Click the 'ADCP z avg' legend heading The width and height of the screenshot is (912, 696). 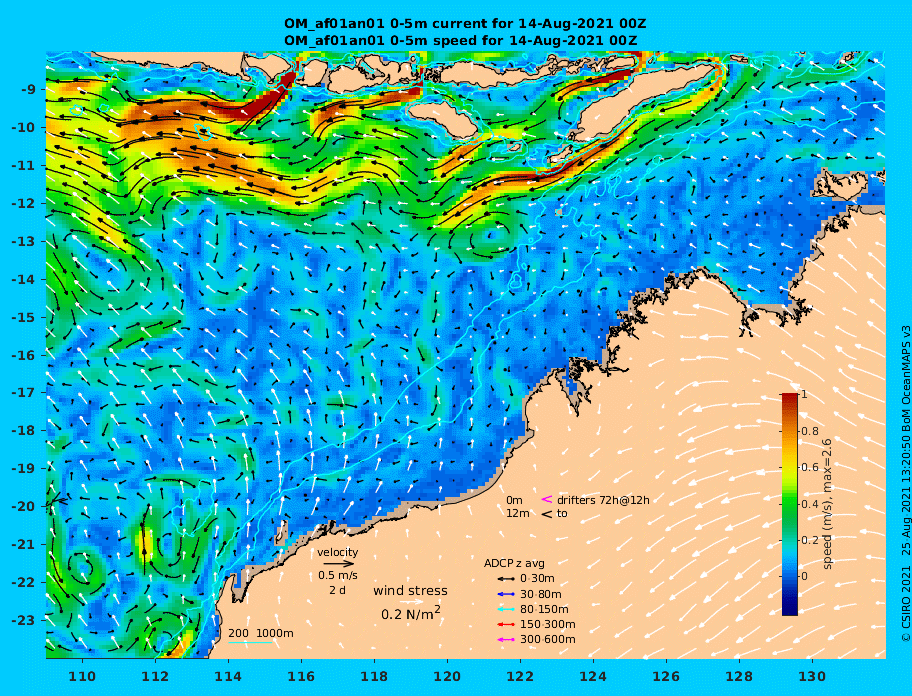point(514,563)
